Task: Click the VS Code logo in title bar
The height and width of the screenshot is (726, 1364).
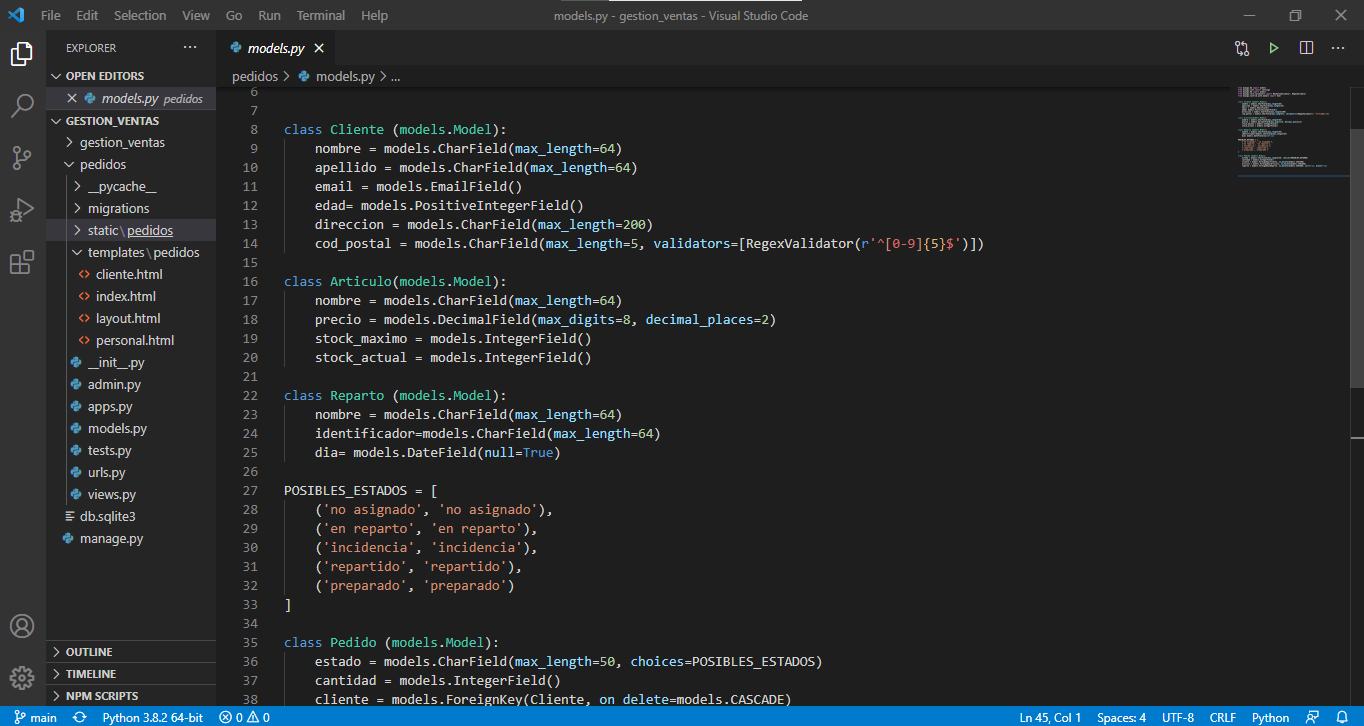Action: coord(16,16)
